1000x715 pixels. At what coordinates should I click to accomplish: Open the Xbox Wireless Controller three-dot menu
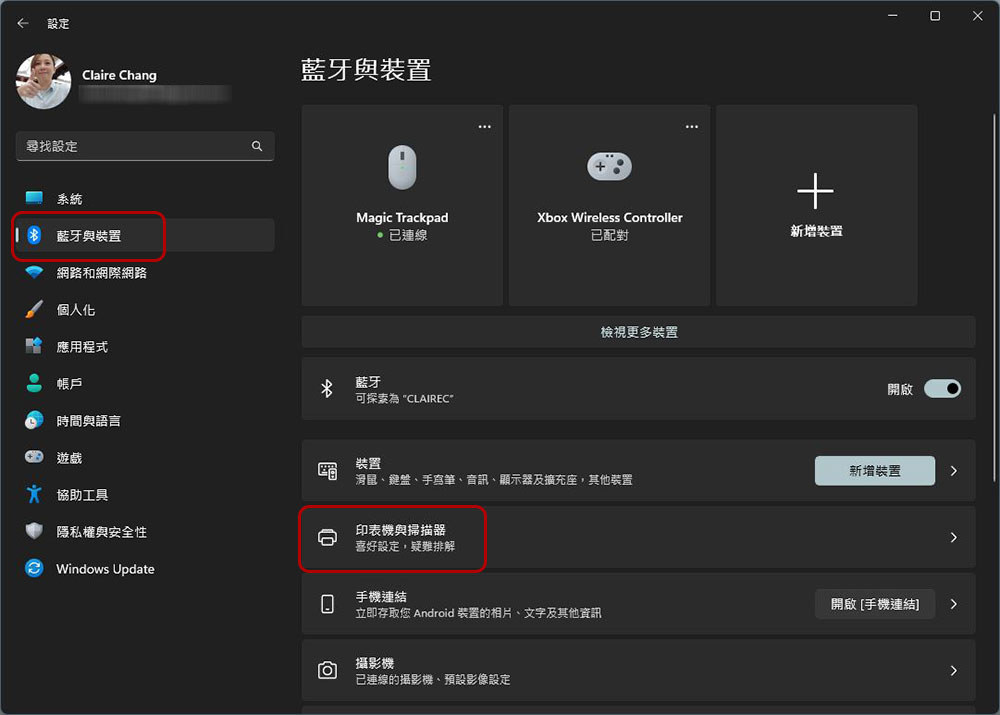[692, 127]
